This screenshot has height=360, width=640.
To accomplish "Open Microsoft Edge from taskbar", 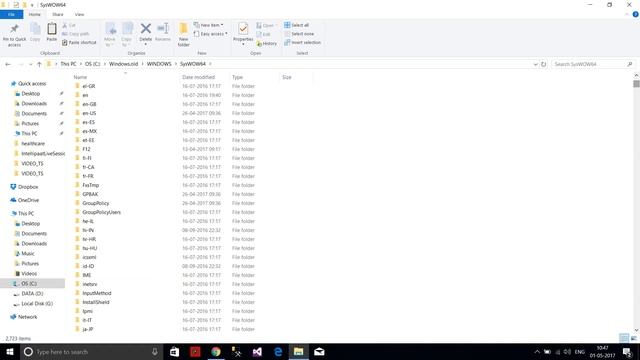I will pyautogui.click(x=278, y=352).
